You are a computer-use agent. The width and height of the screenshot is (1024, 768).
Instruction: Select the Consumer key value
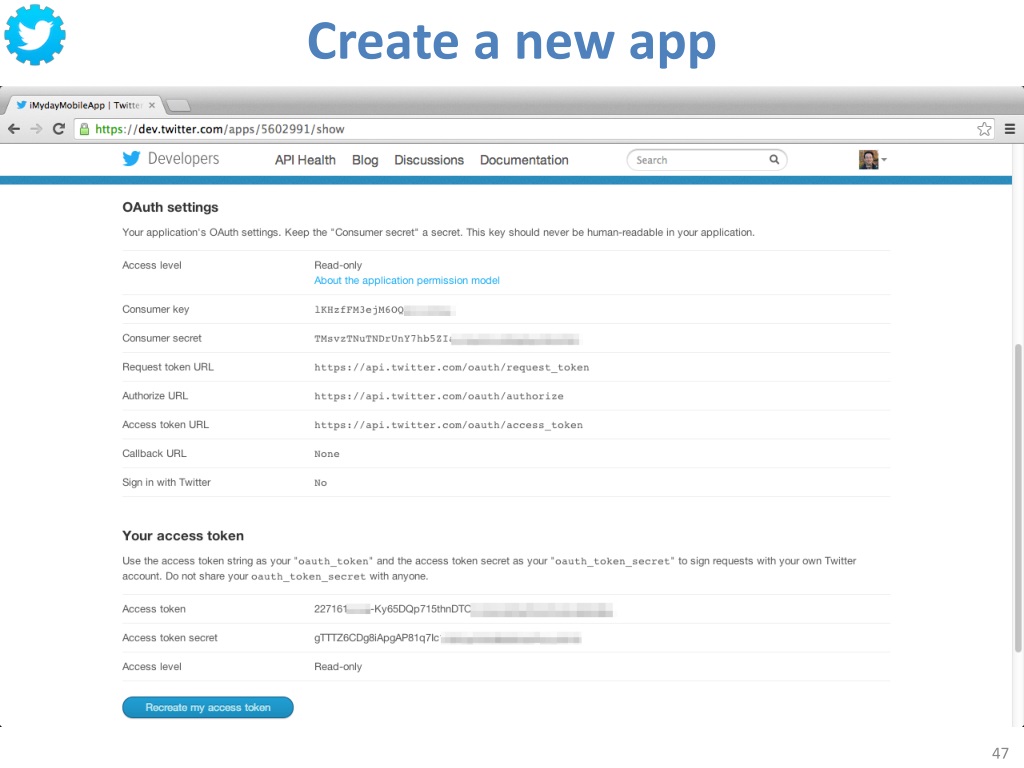coord(384,310)
